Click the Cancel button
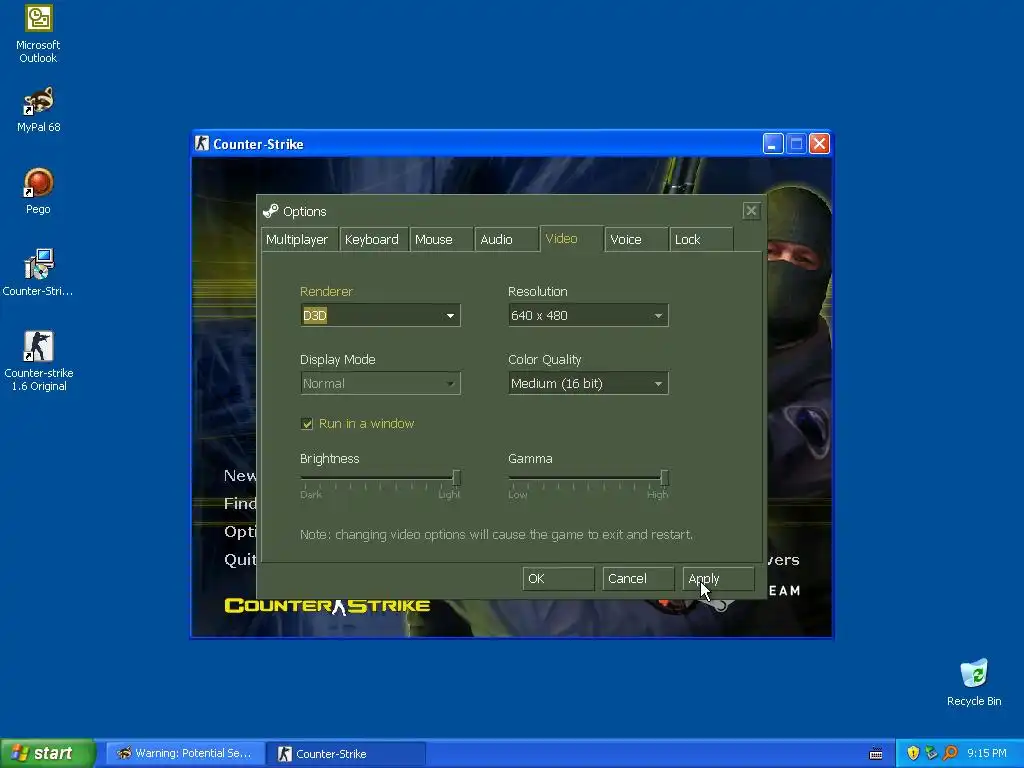 pyautogui.click(x=638, y=579)
